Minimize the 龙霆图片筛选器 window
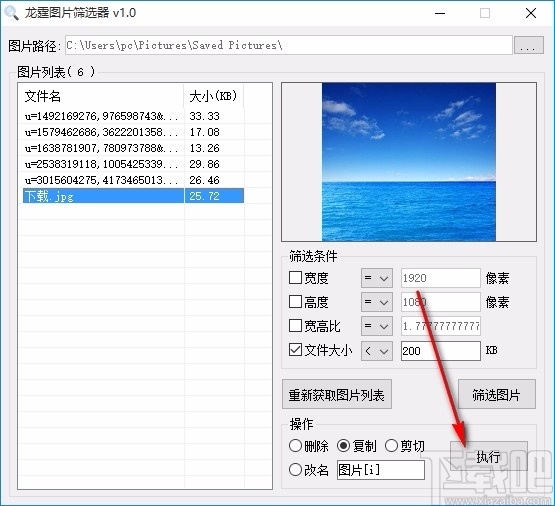Viewport: 555px width, 506px height. (440, 13)
